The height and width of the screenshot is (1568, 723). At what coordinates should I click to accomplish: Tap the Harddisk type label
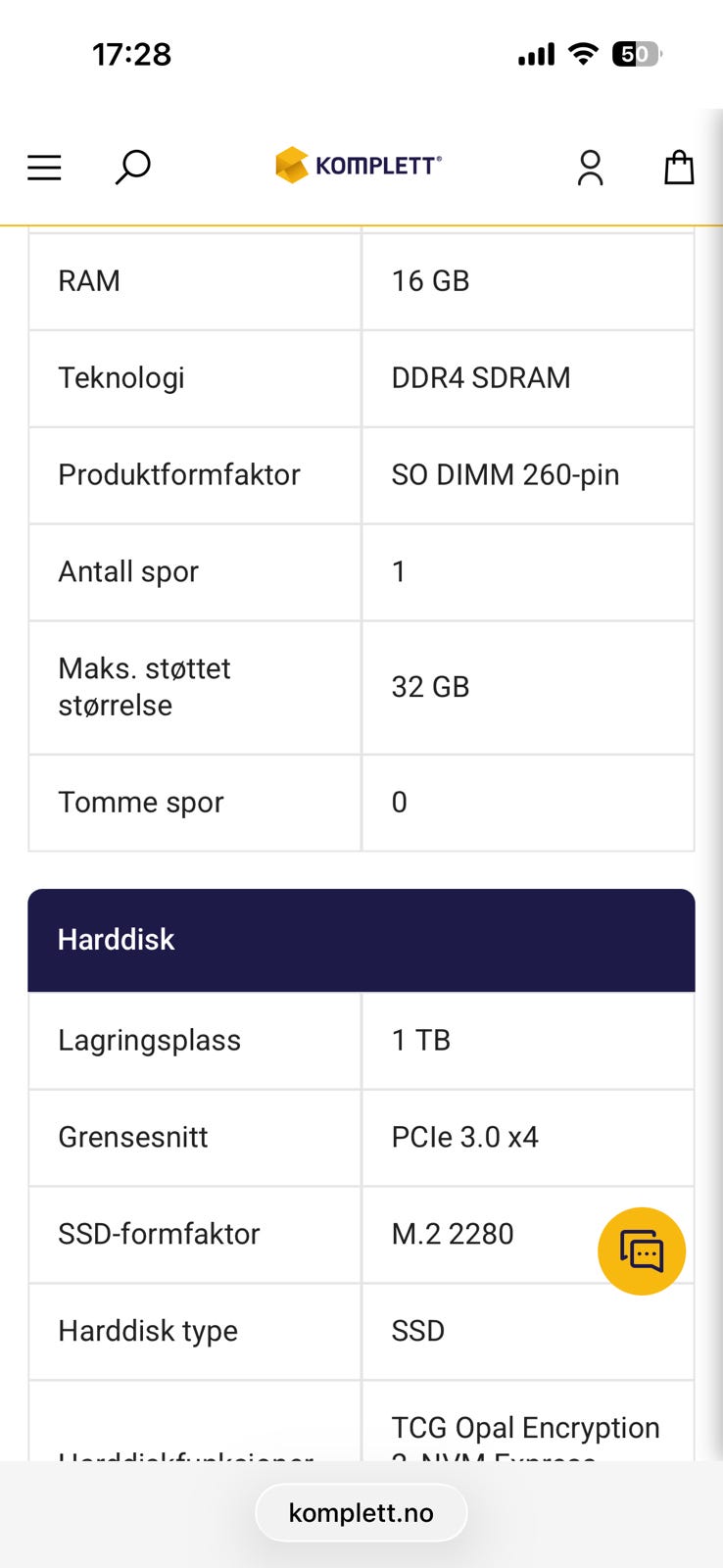[x=148, y=1332]
